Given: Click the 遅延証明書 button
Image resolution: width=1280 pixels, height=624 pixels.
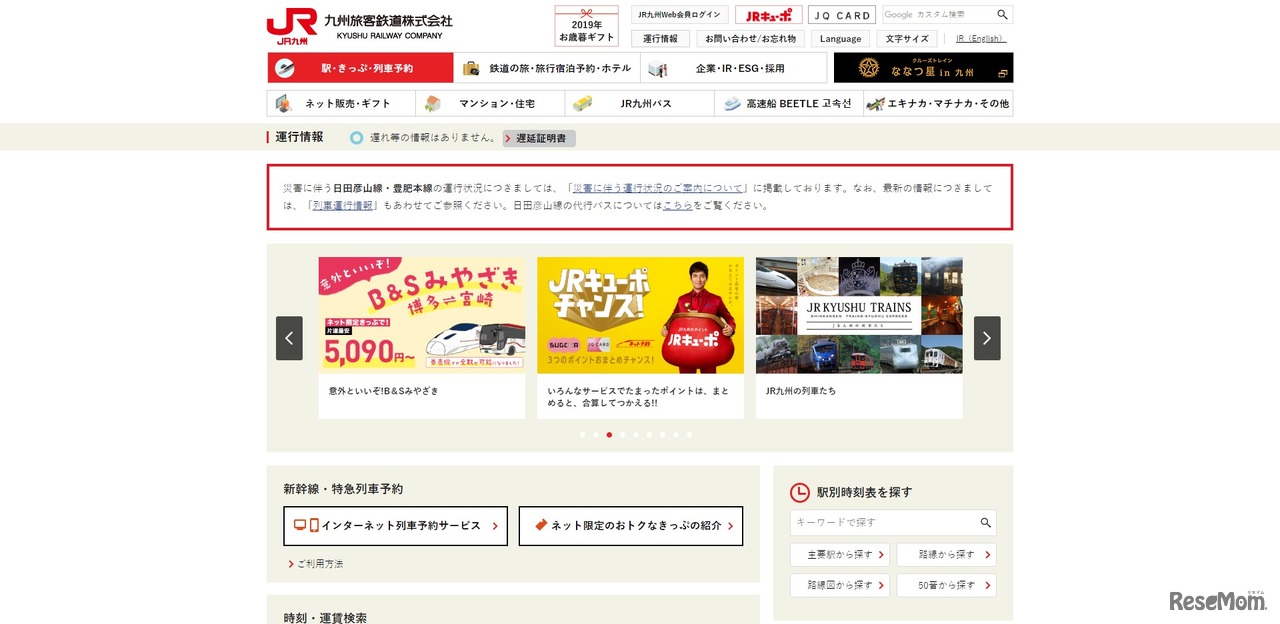Looking at the screenshot, I should (x=539, y=138).
